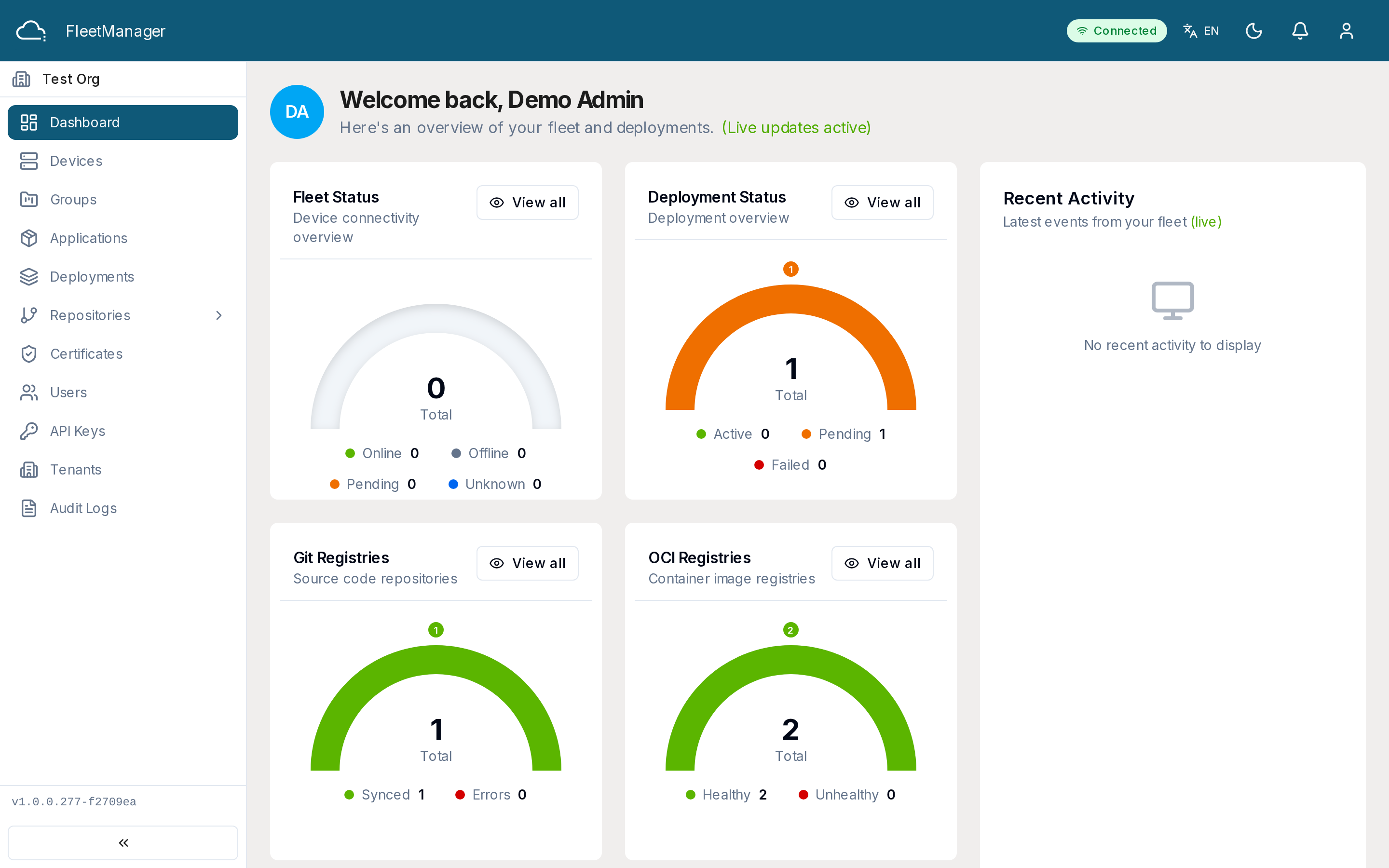View all in Deployment Status card

[882, 203]
